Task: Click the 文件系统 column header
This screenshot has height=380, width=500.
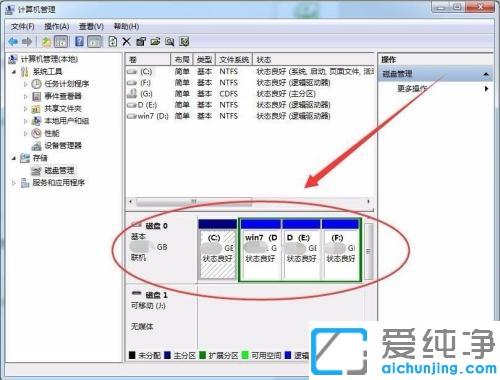Action: pos(234,60)
